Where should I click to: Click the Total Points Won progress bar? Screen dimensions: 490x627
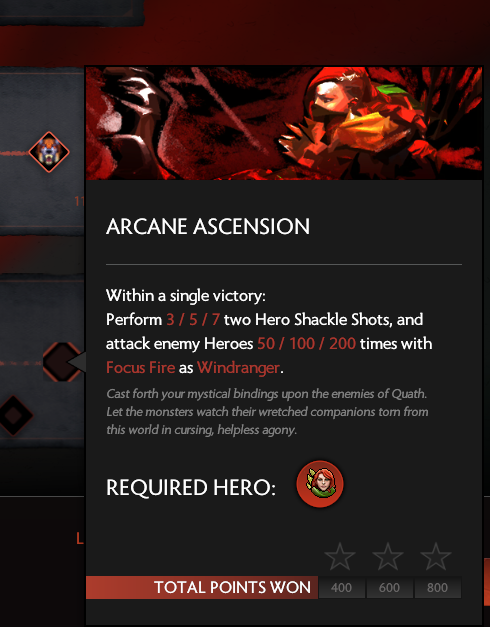pyautogui.click(x=202, y=587)
